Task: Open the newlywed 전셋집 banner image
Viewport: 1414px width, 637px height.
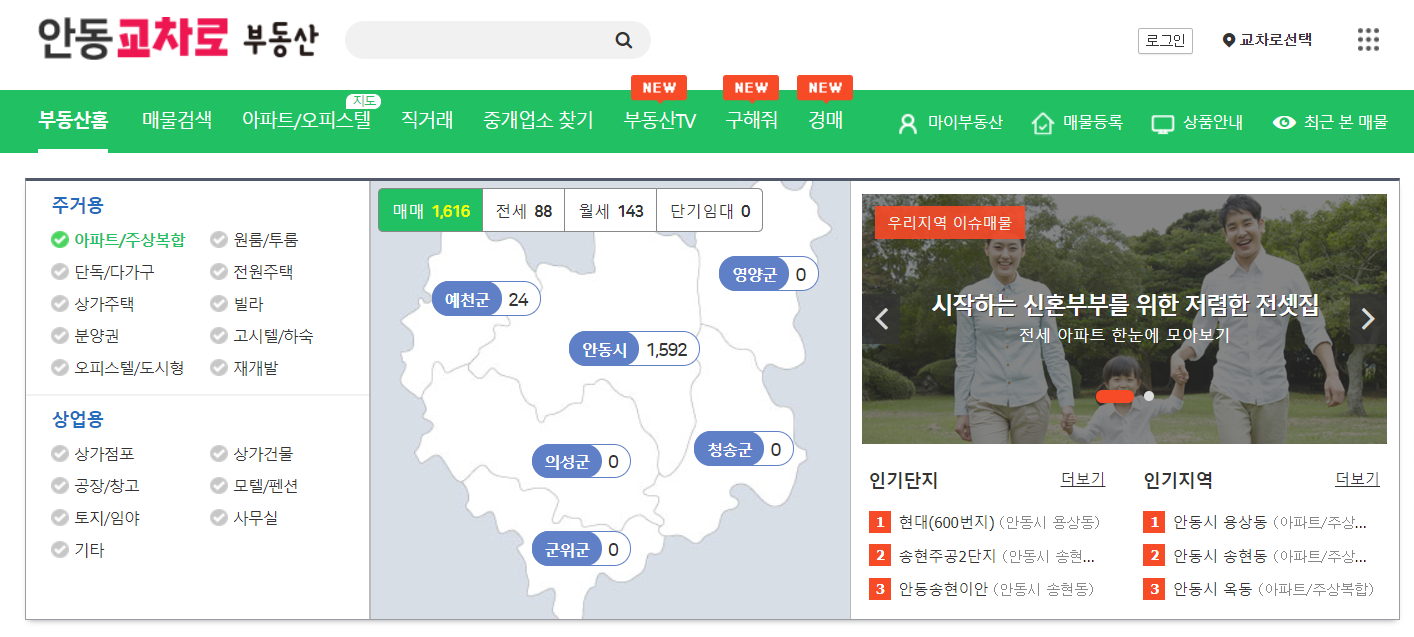Action: pos(1124,319)
